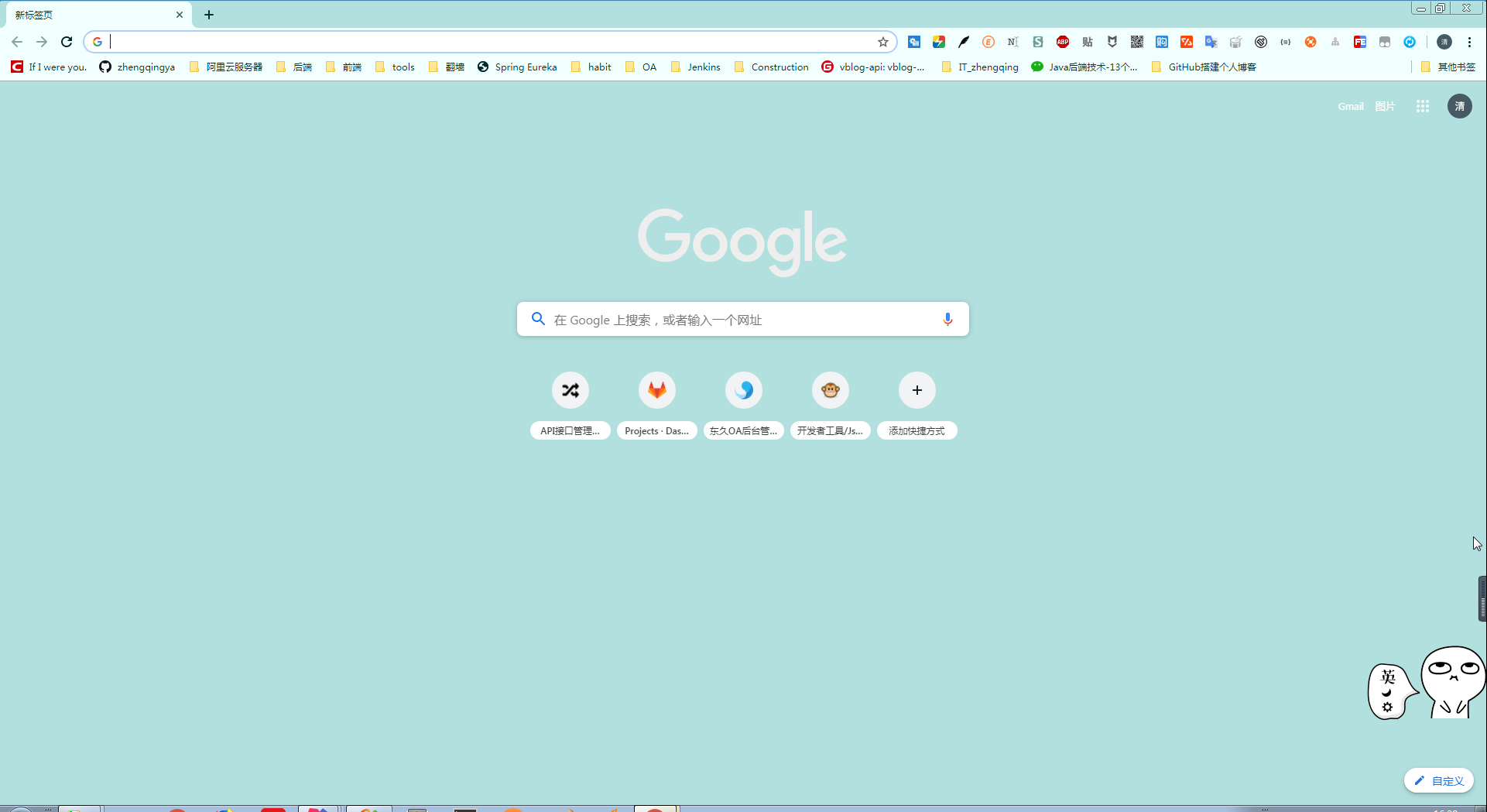This screenshot has width=1487, height=812.
Task: Open the zhengqingya GitHub bookmark
Action: (137, 67)
